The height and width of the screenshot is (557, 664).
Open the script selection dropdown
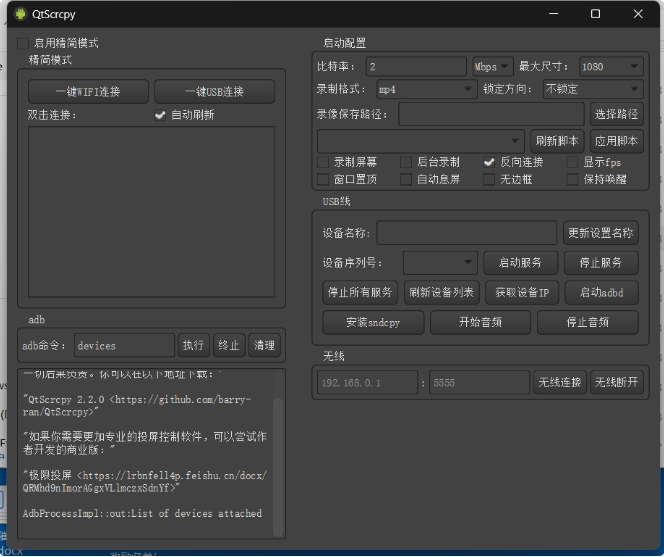pyautogui.click(x=421, y=141)
